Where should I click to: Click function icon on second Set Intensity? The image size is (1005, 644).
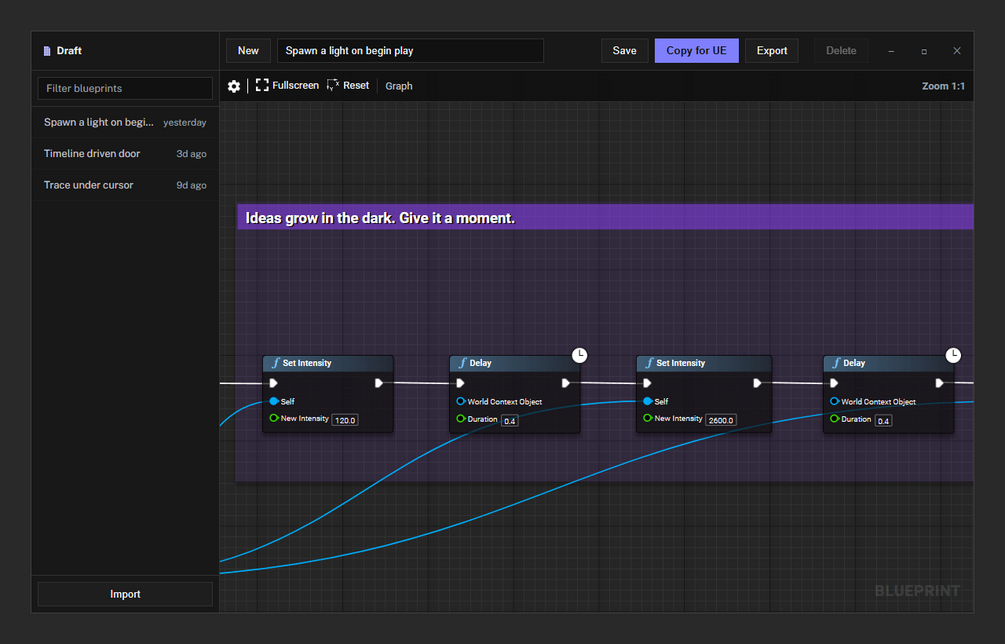(x=649, y=363)
